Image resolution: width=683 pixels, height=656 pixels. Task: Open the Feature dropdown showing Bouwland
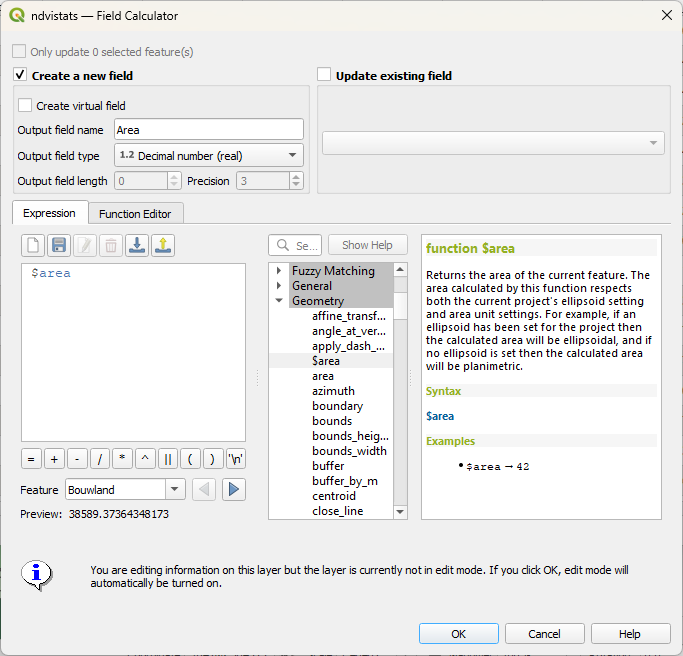coord(125,489)
